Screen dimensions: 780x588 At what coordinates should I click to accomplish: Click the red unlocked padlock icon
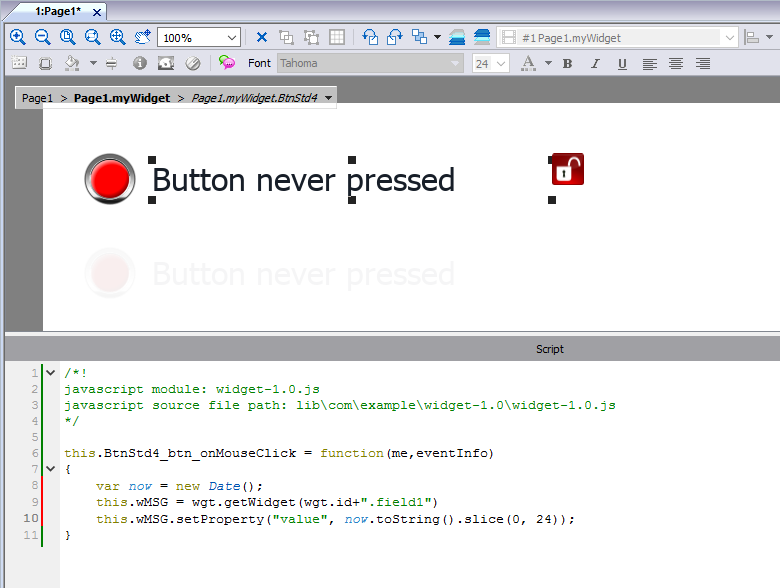567,169
